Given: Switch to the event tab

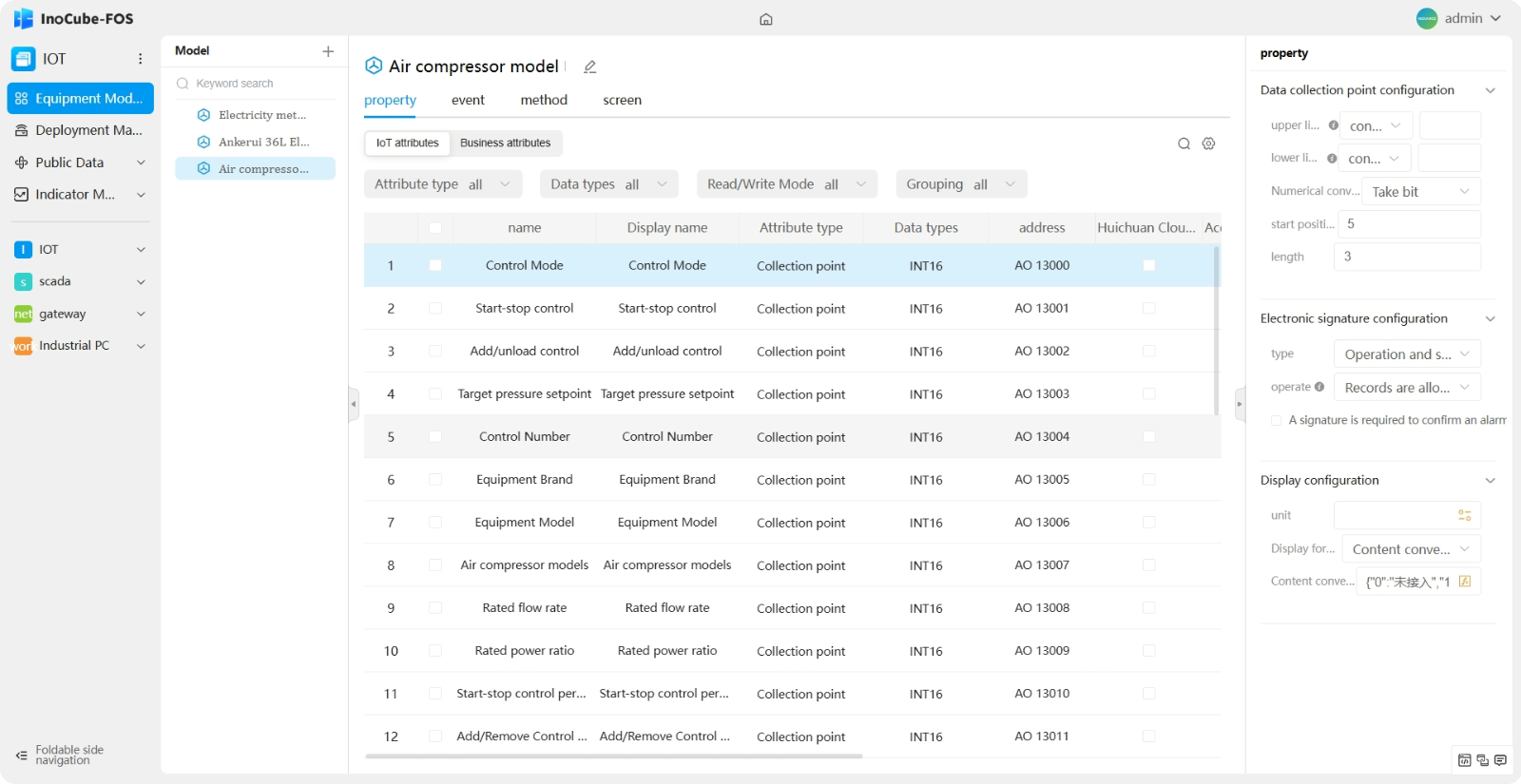Looking at the screenshot, I should (x=468, y=100).
